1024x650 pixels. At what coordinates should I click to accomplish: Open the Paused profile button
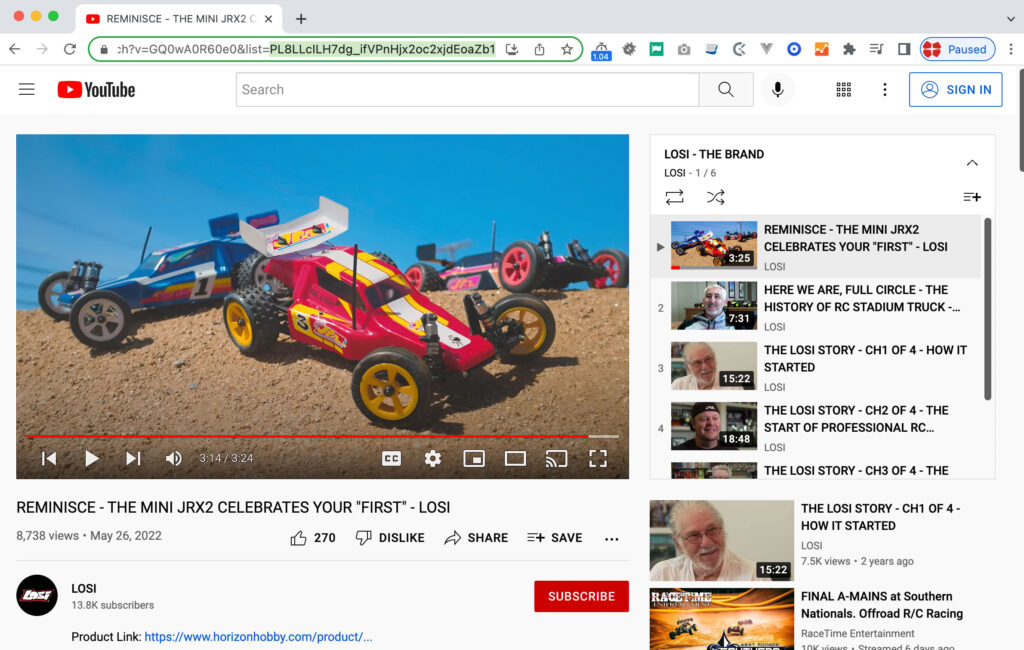957,49
